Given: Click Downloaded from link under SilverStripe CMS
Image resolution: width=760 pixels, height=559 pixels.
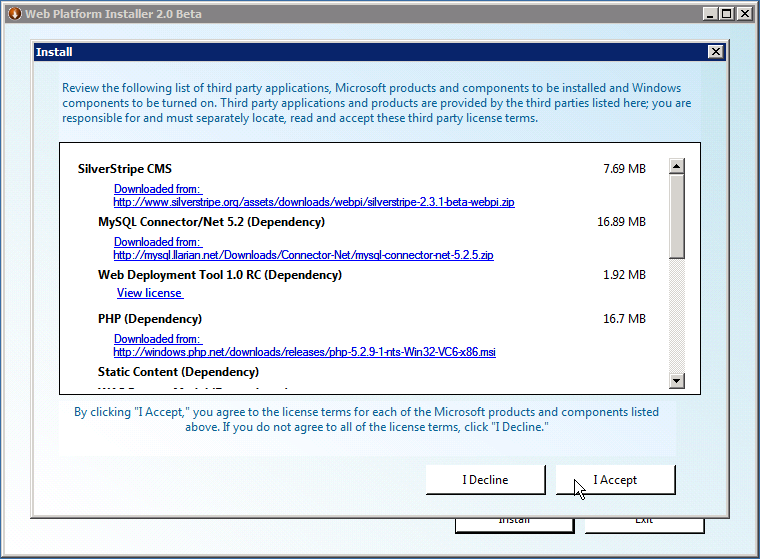Looking at the screenshot, I should [x=158, y=189].
